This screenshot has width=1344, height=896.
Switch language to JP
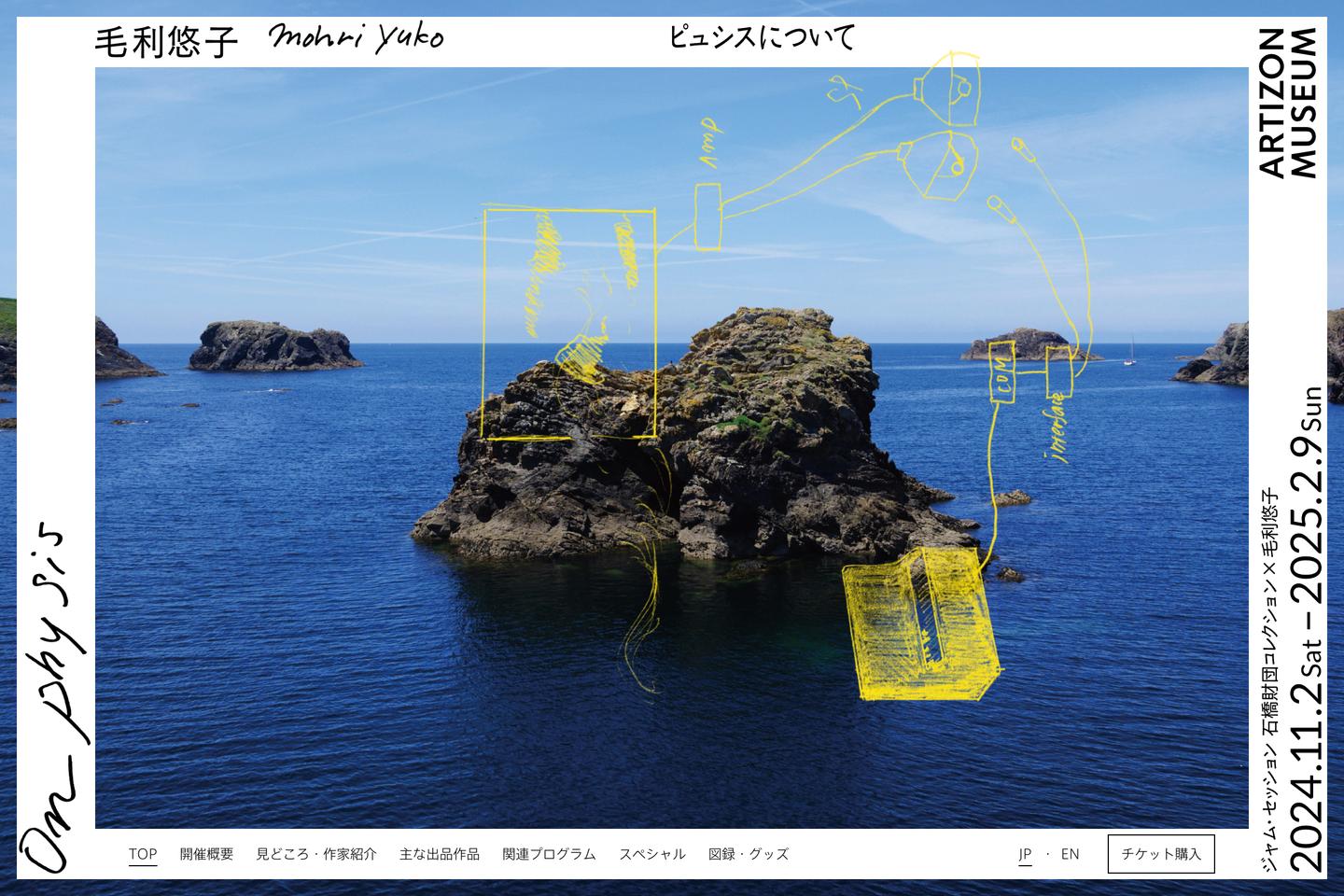point(1025,853)
